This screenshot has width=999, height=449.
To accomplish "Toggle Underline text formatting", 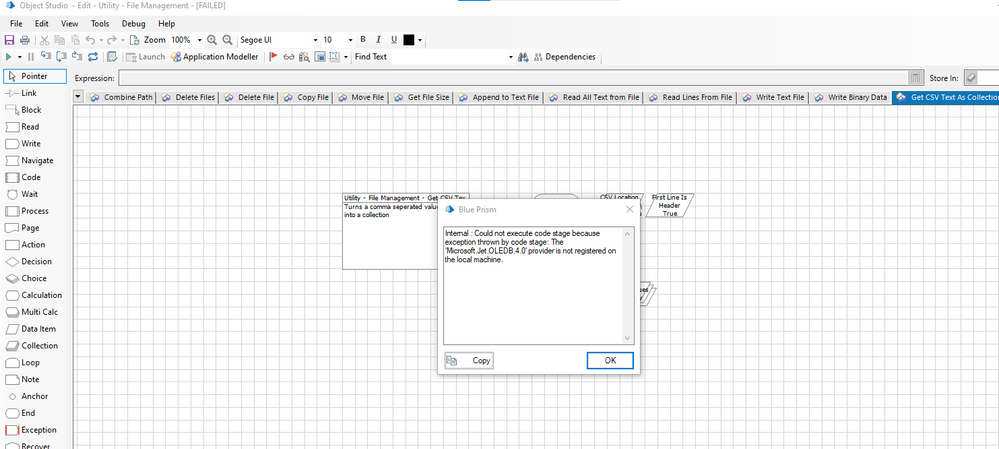I will point(394,40).
